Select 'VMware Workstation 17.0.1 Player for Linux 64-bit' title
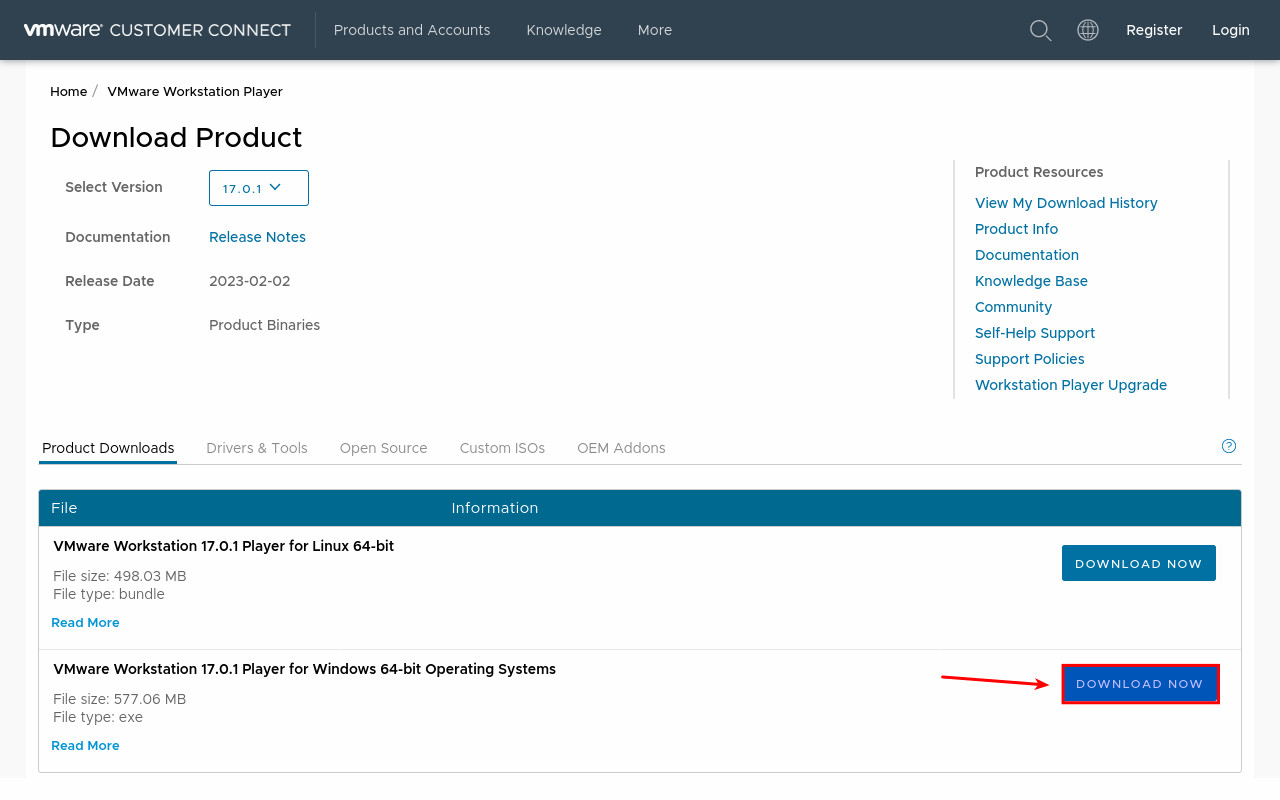Viewport: 1280px width, 800px height. 223,546
